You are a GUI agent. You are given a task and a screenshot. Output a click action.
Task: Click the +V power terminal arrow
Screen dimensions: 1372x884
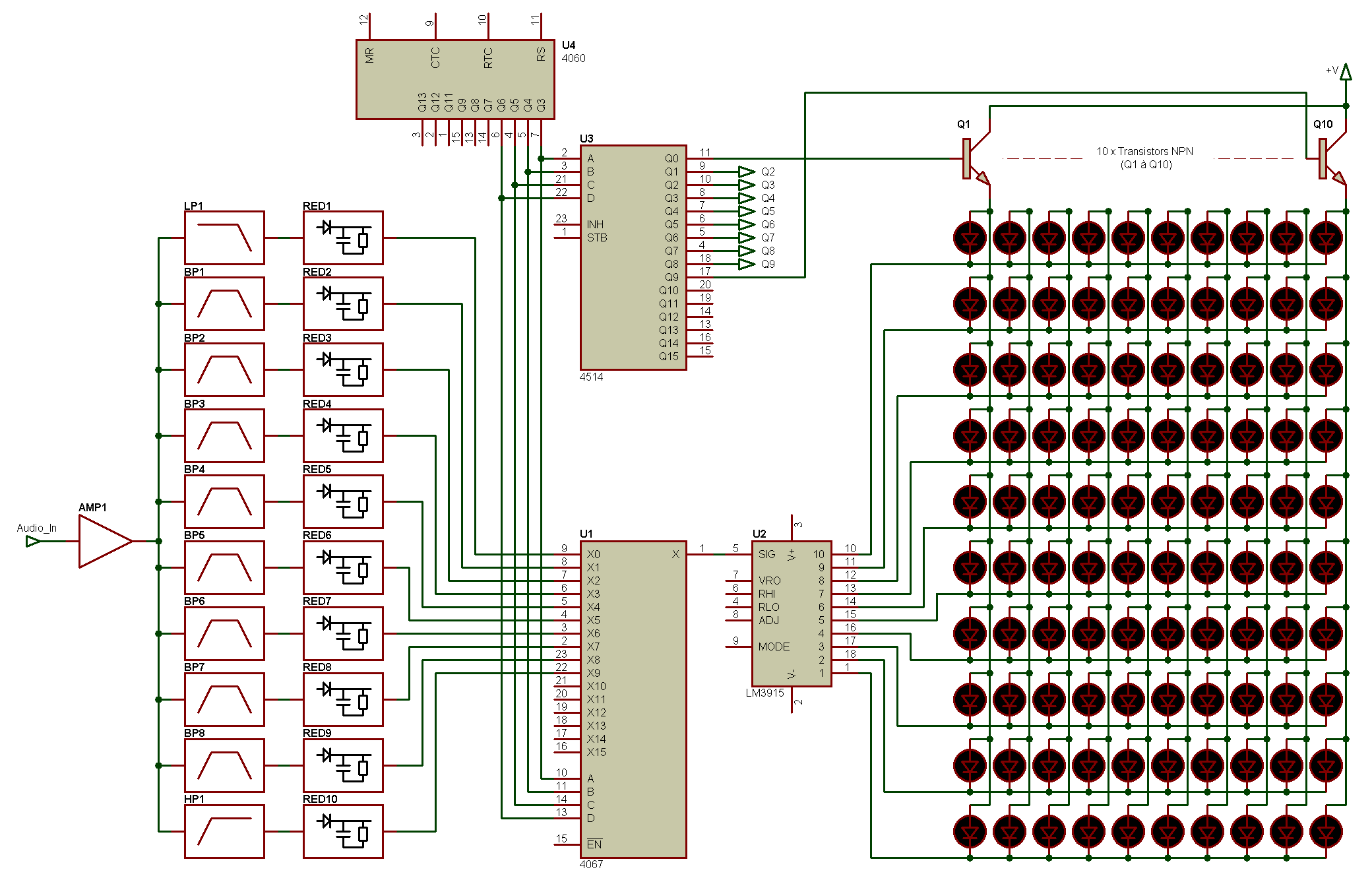pos(1346,72)
